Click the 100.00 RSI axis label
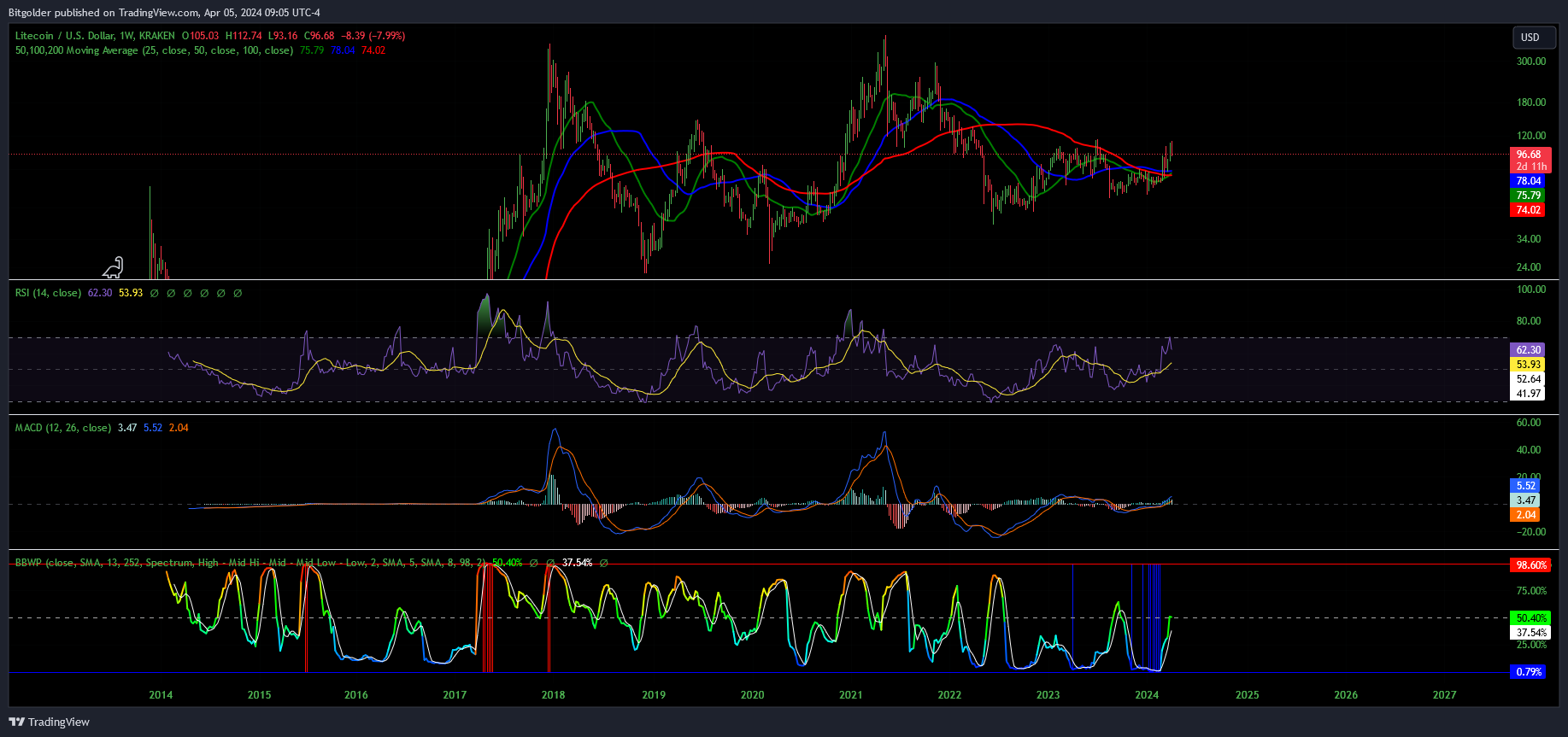 (1531, 290)
